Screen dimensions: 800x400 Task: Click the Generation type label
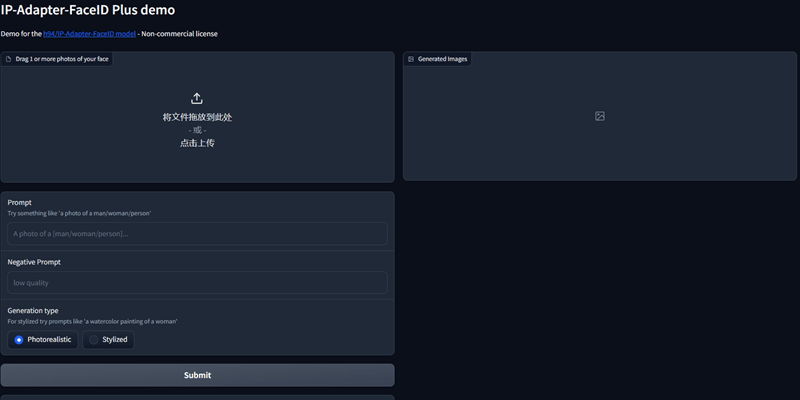tap(33, 311)
